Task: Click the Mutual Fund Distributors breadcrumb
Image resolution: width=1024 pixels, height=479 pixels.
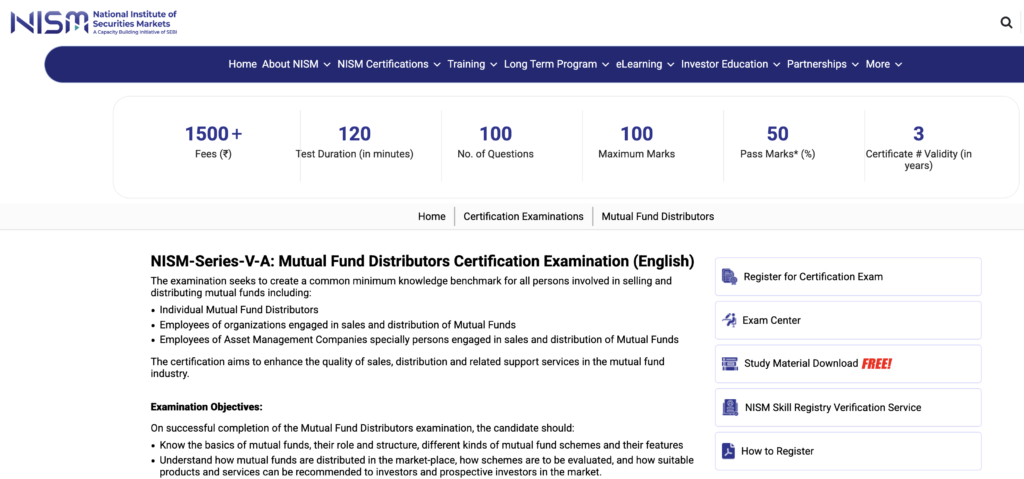Action: (x=657, y=216)
